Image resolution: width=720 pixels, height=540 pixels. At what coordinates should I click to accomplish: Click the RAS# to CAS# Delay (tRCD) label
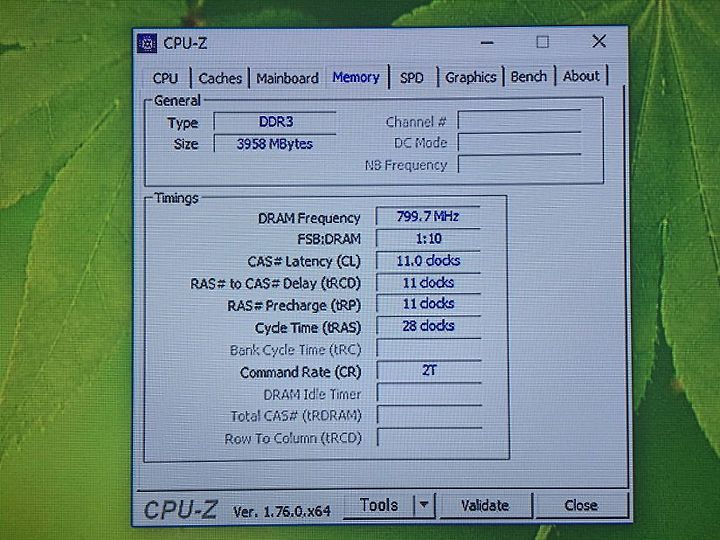click(x=276, y=283)
